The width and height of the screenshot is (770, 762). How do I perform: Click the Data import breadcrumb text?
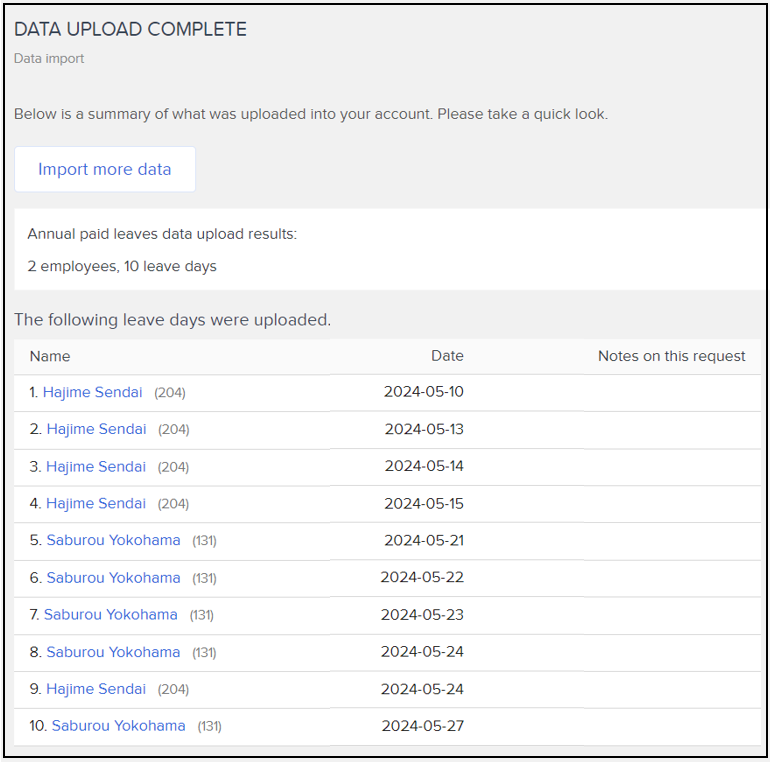click(x=49, y=58)
